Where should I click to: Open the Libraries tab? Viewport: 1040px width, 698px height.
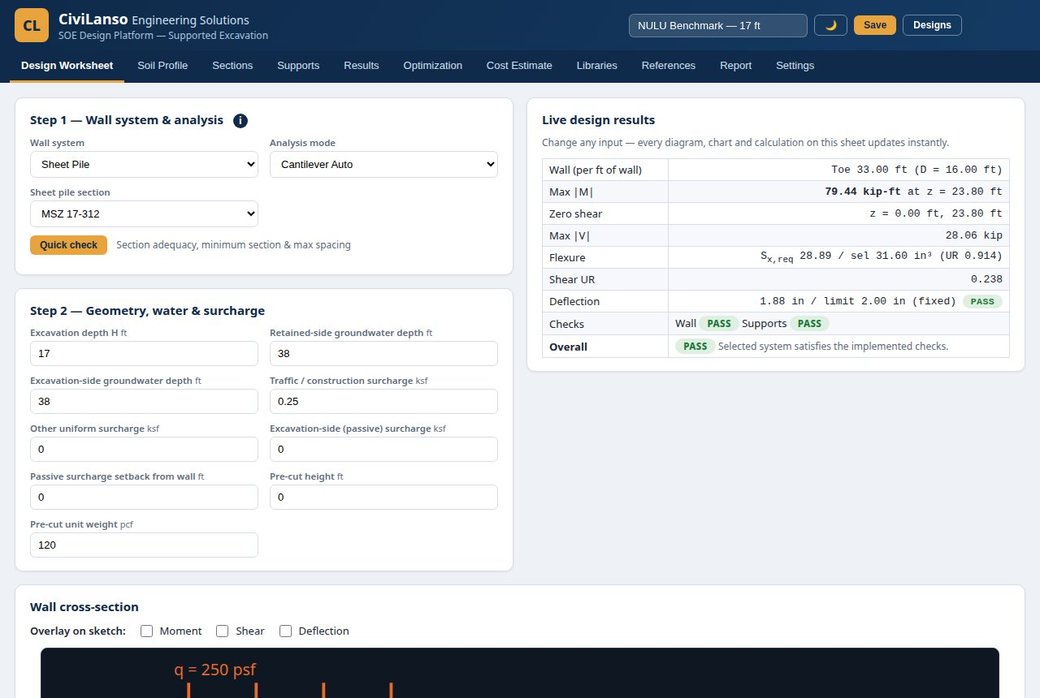click(597, 66)
